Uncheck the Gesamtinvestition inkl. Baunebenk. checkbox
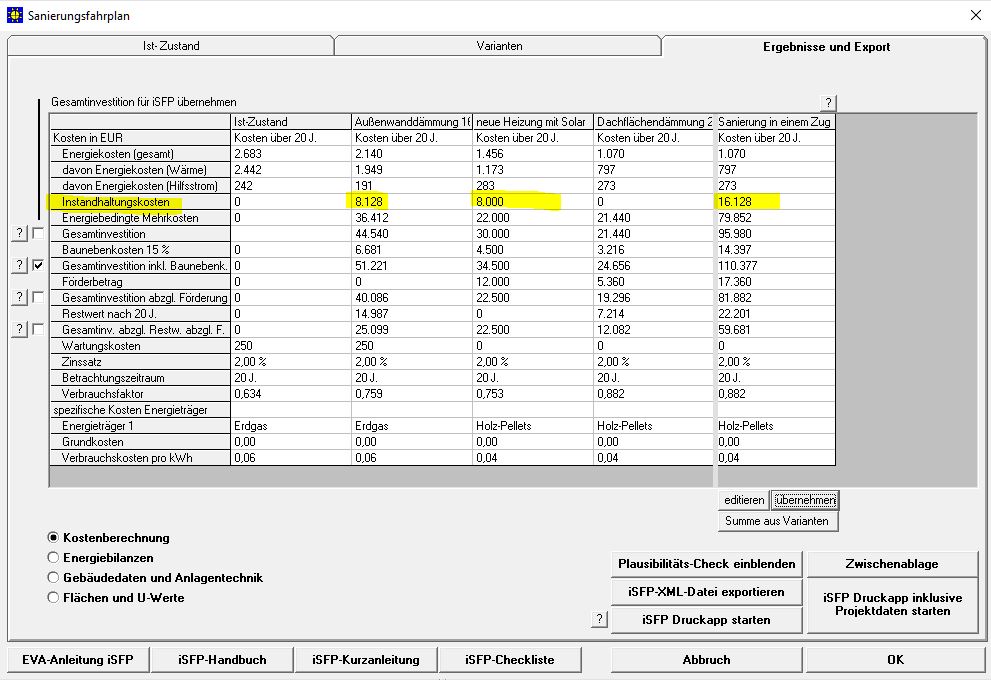 (x=38, y=265)
